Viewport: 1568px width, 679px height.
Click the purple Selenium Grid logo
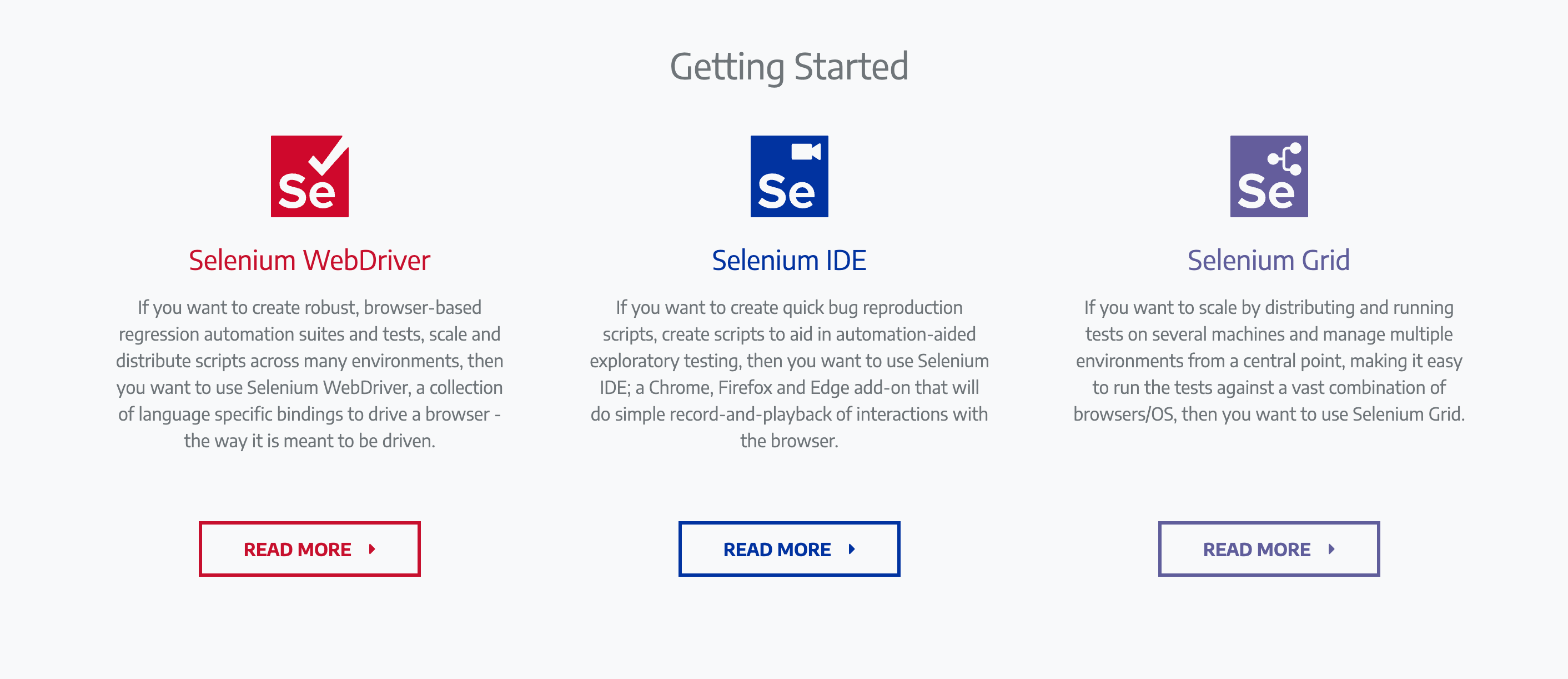pos(1269,176)
